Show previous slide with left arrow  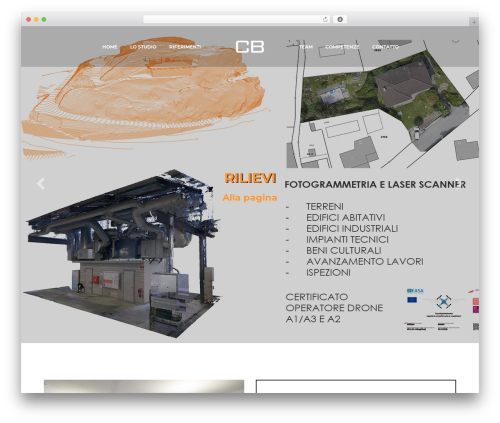click(x=41, y=184)
